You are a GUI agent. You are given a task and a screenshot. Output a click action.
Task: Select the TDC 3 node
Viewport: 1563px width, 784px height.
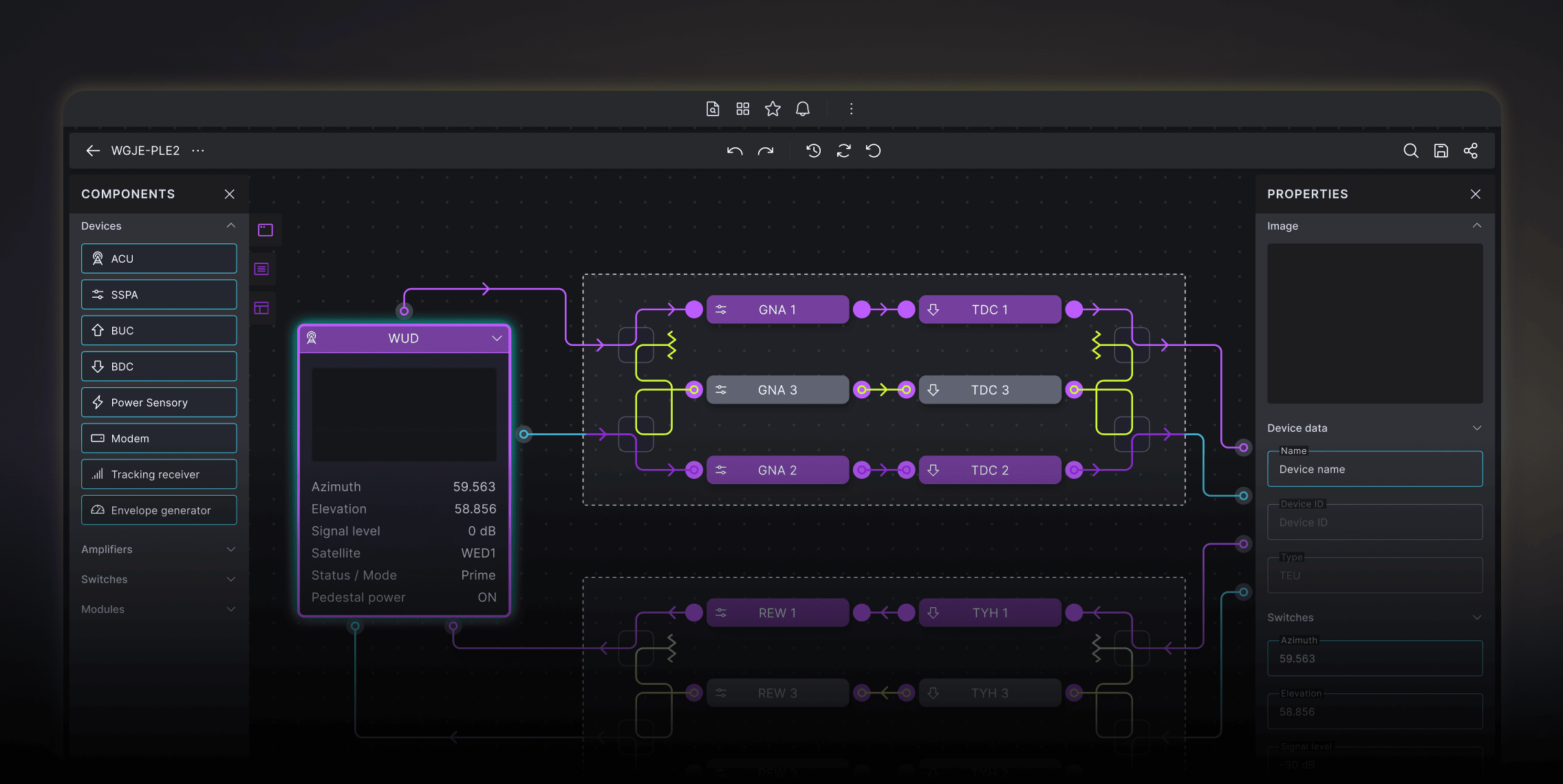click(x=990, y=390)
